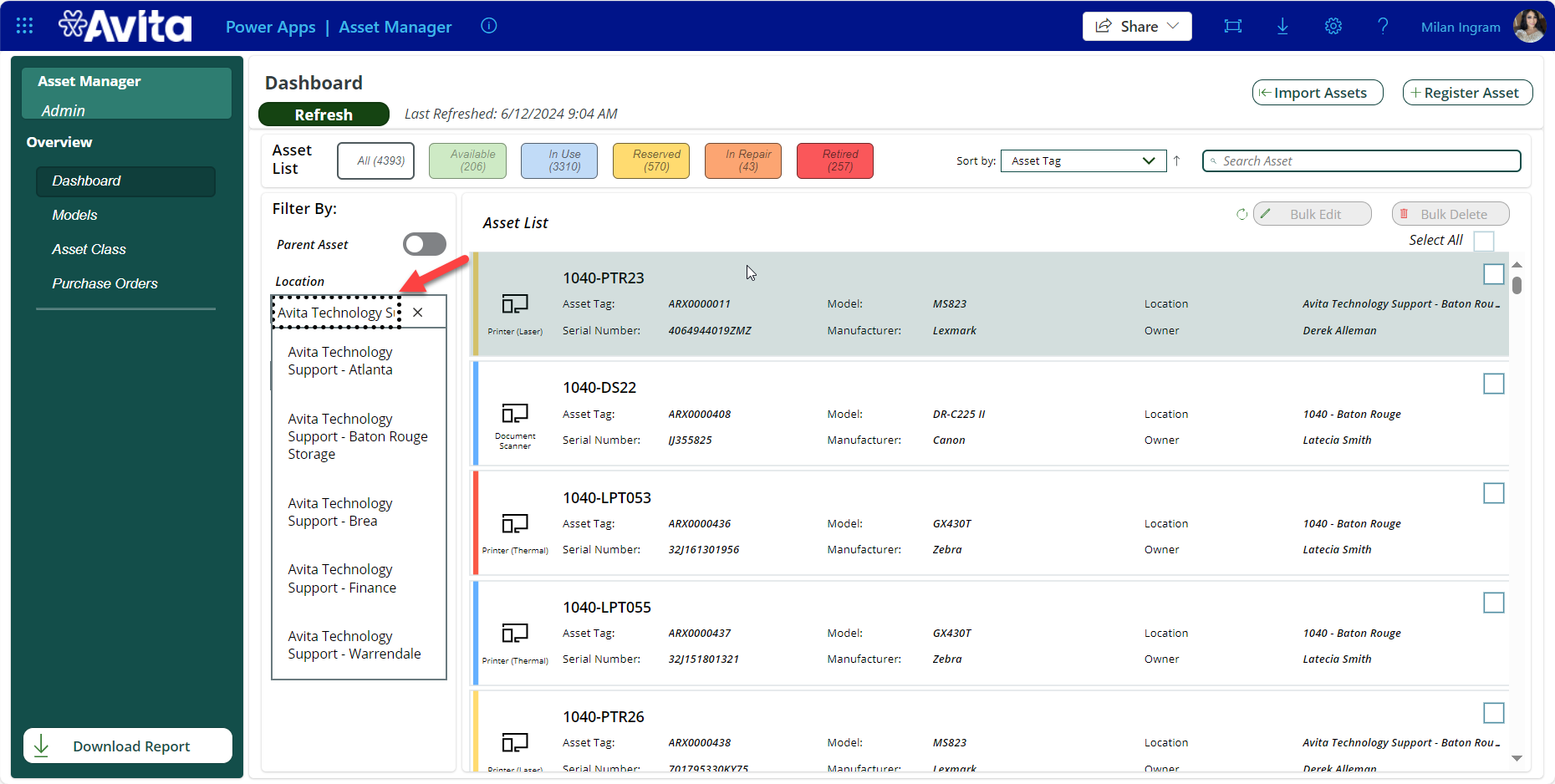This screenshot has width=1555, height=784.
Task: Click Bulk Delete button
Action: point(1450,214)
